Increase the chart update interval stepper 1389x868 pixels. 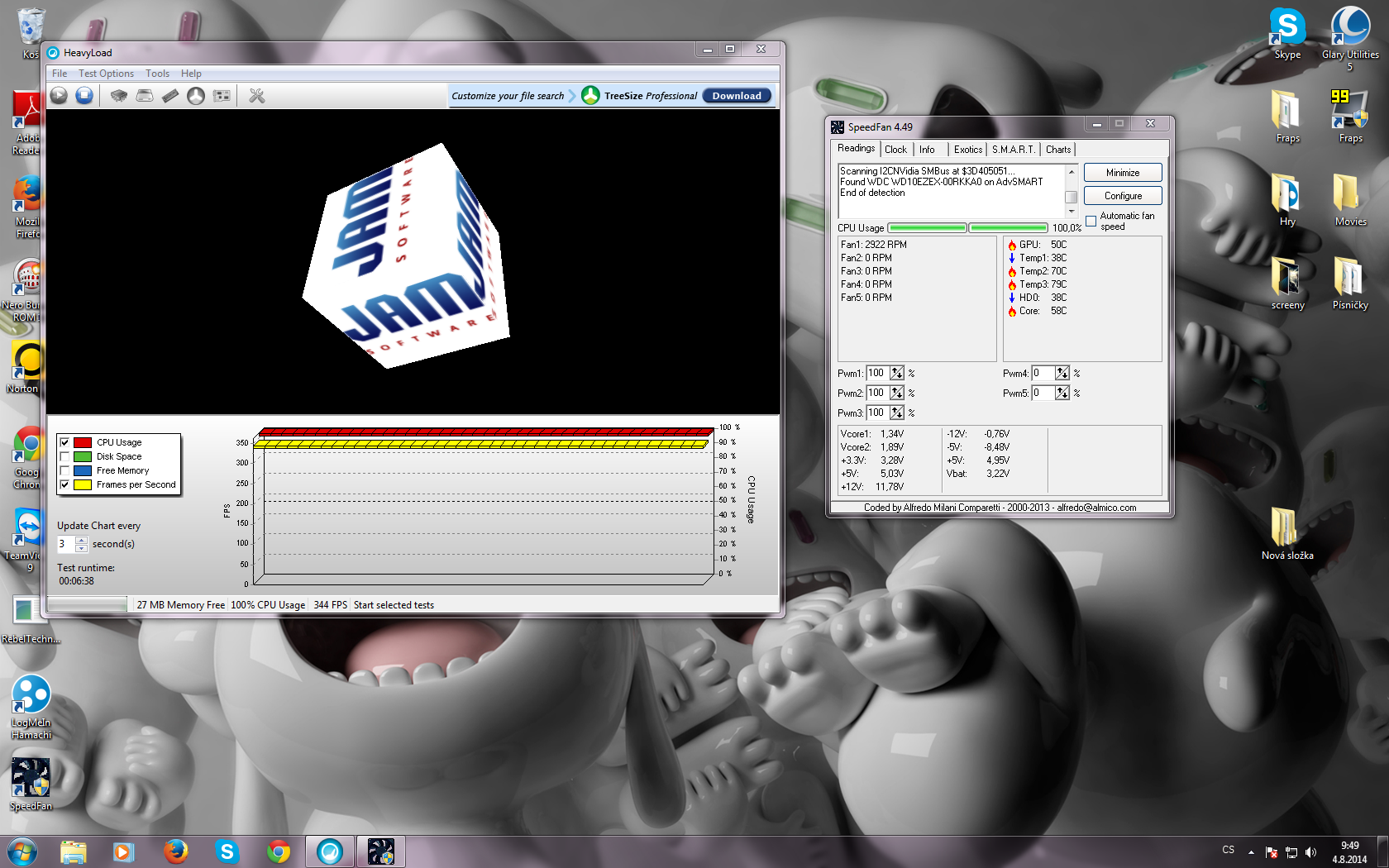coord(81,540)
